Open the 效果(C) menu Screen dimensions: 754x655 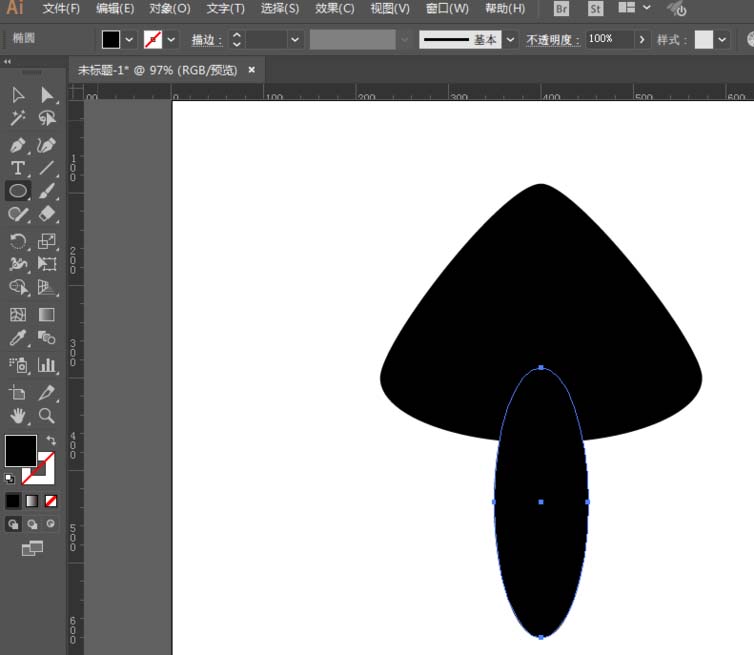[x=334, y=9]
